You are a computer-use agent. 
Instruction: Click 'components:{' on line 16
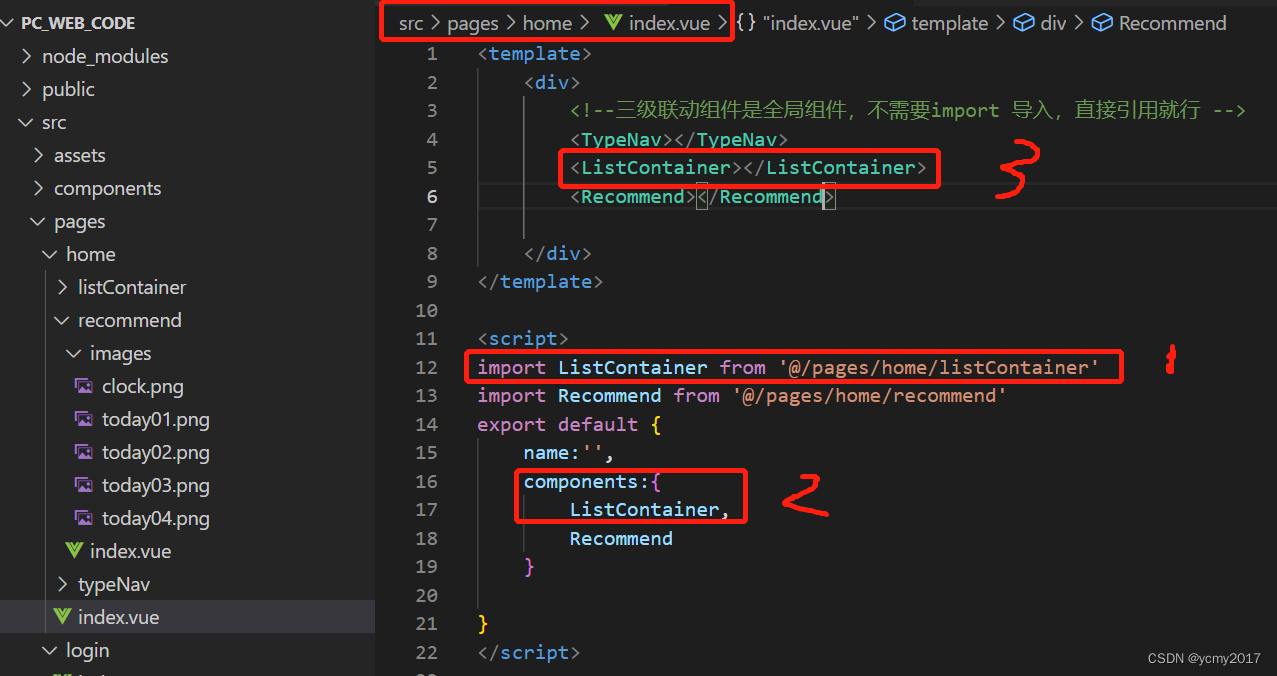(x=593, y=481)
